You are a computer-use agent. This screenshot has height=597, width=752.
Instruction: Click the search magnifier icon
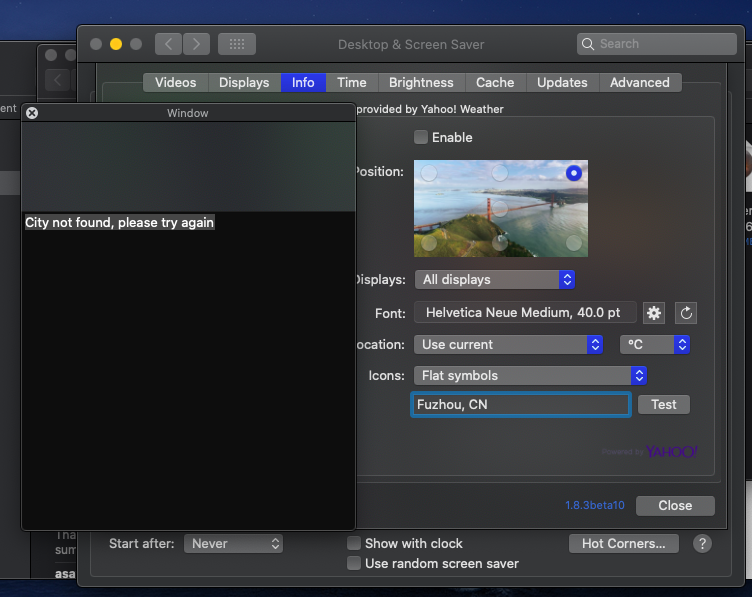pyautogui.click(x=588, y=44)
